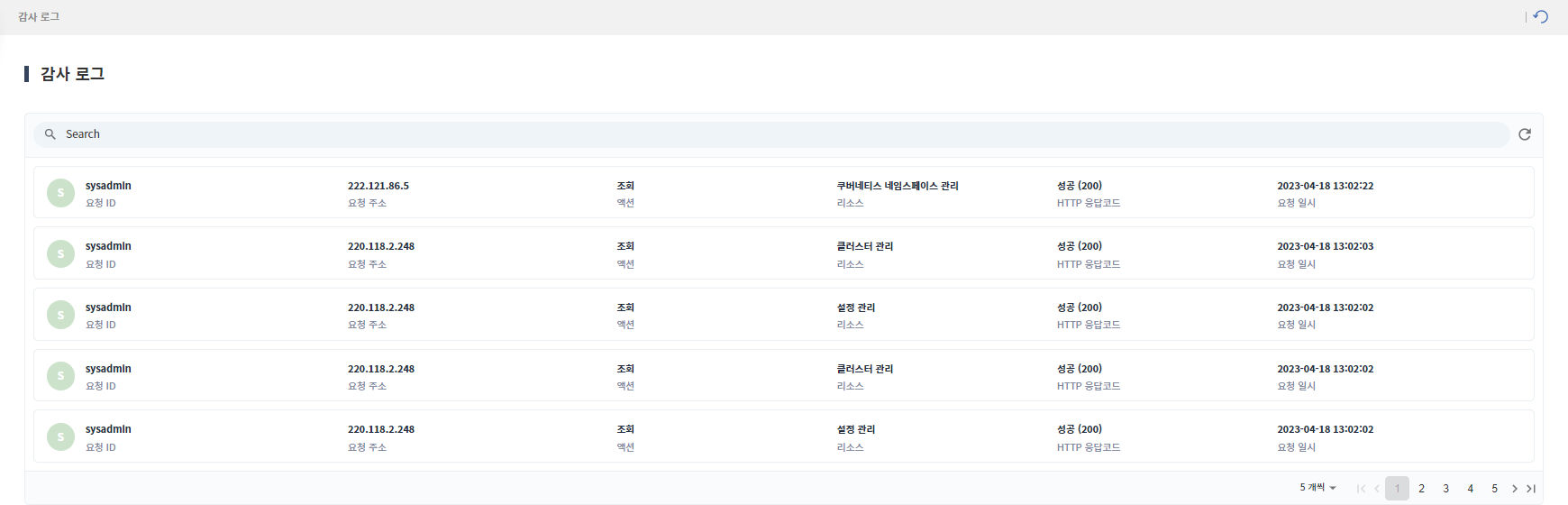Select page 4 in pagination
This screenshot has height=505, width=1568.
[x=1470, y=489]
